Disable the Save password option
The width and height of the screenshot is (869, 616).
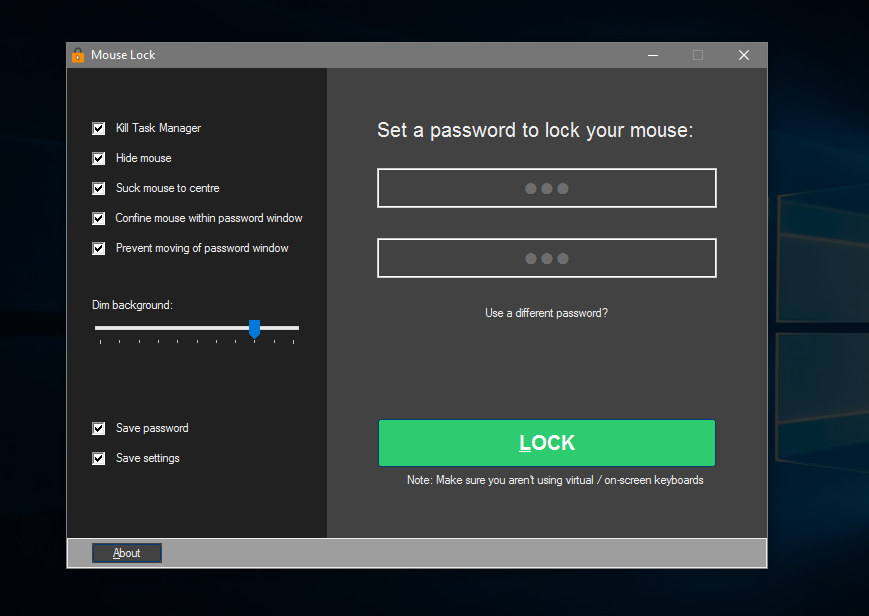pyautogui.click(x=98, y=428)
